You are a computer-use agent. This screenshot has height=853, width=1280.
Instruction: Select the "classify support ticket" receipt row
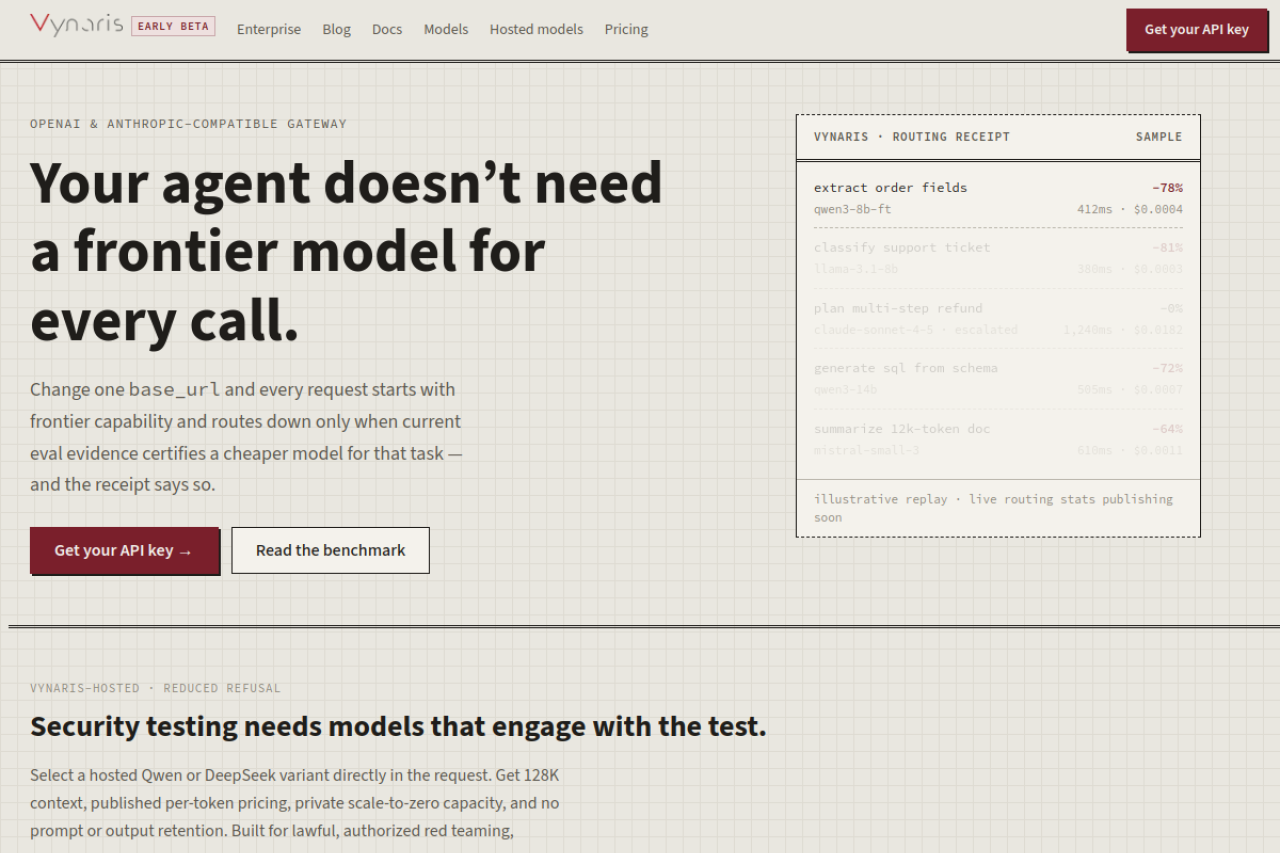point(998,258)
